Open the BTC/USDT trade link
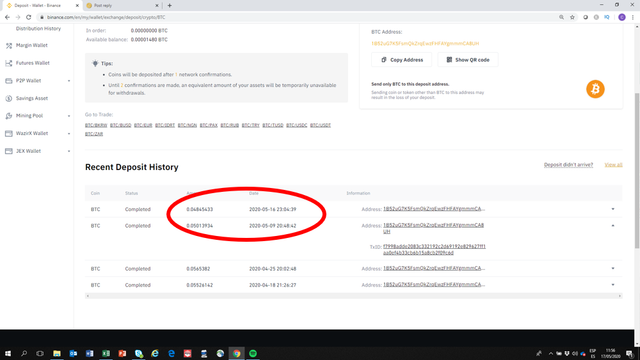The height and width of the screenshot is (360, 640). pos(320,125)
